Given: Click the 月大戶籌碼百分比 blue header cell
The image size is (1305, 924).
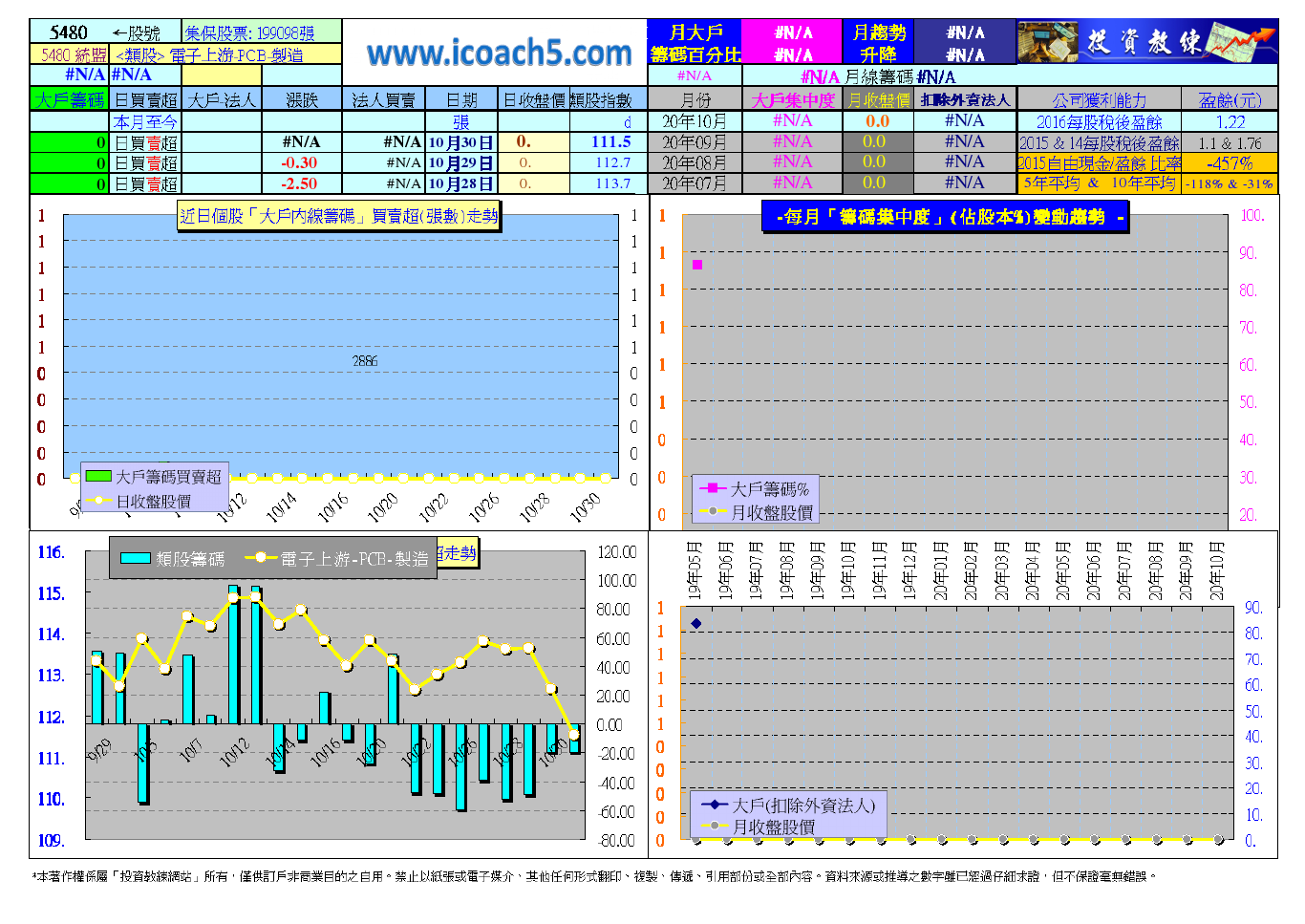Looking at the screenshot, I should pos(695,43).
